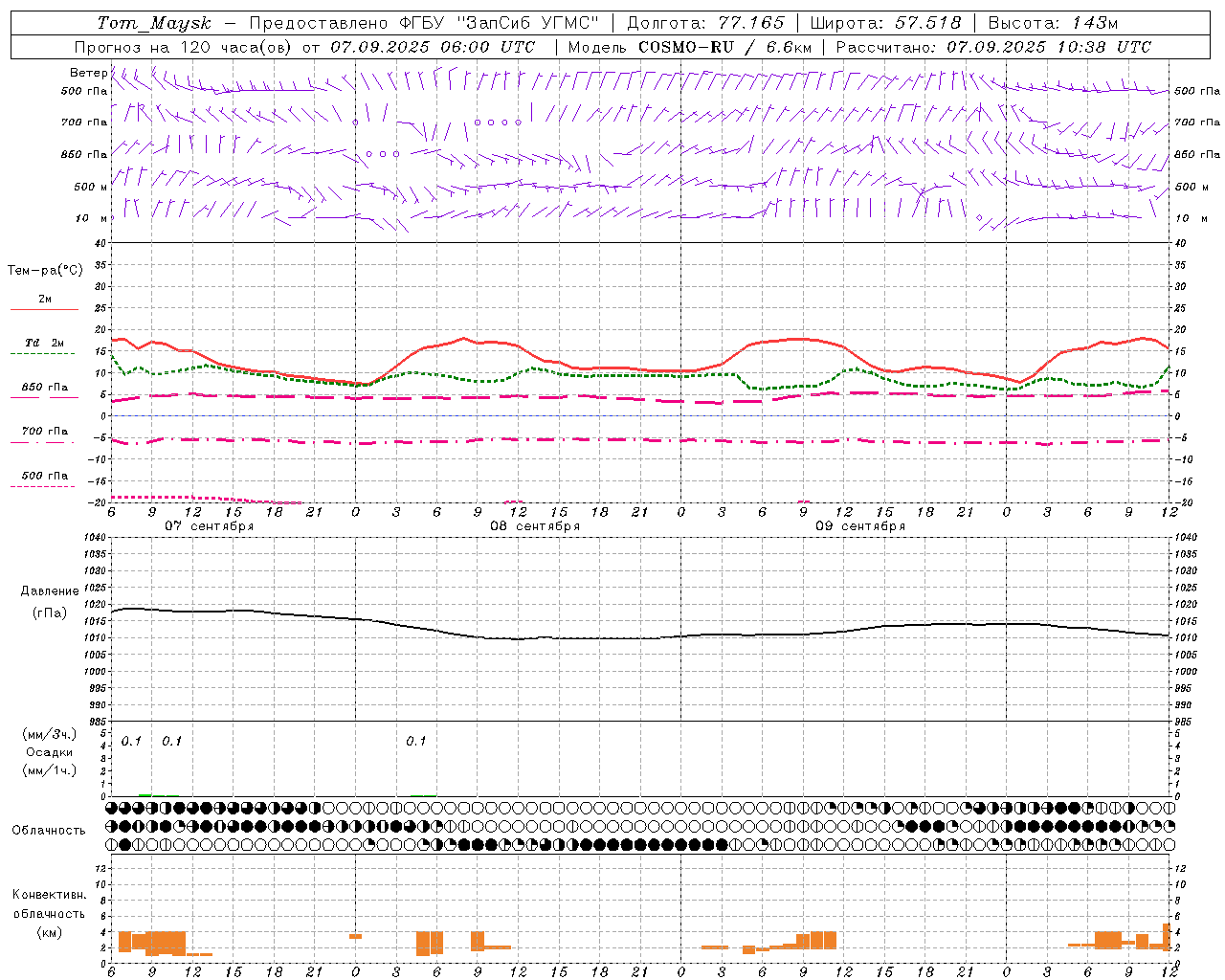
Task: Select the Тем-ра(°C) axis label
Action: pos(45,271)
